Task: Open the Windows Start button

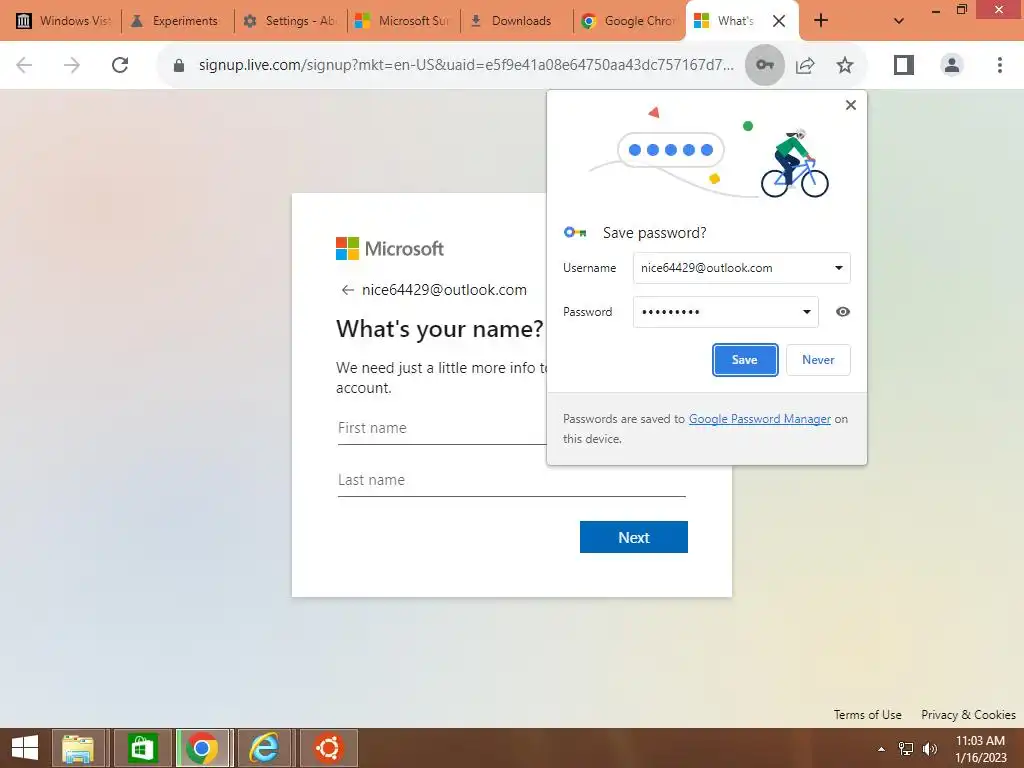Action: tap(25, 748)
